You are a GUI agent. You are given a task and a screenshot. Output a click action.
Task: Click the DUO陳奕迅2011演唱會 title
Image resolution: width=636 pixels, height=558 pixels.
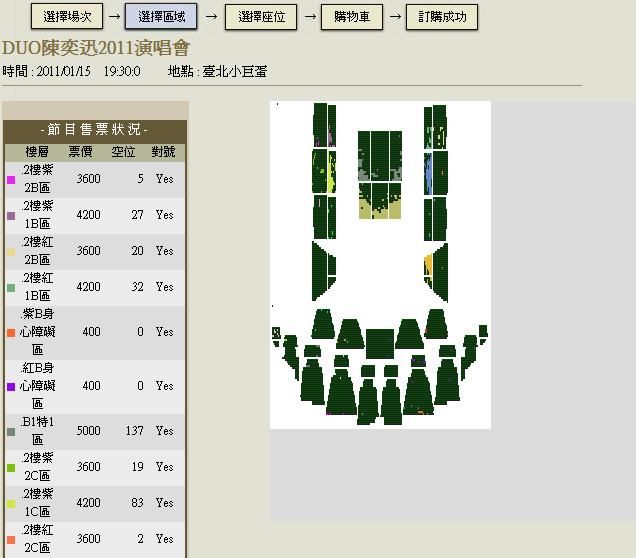96,48
